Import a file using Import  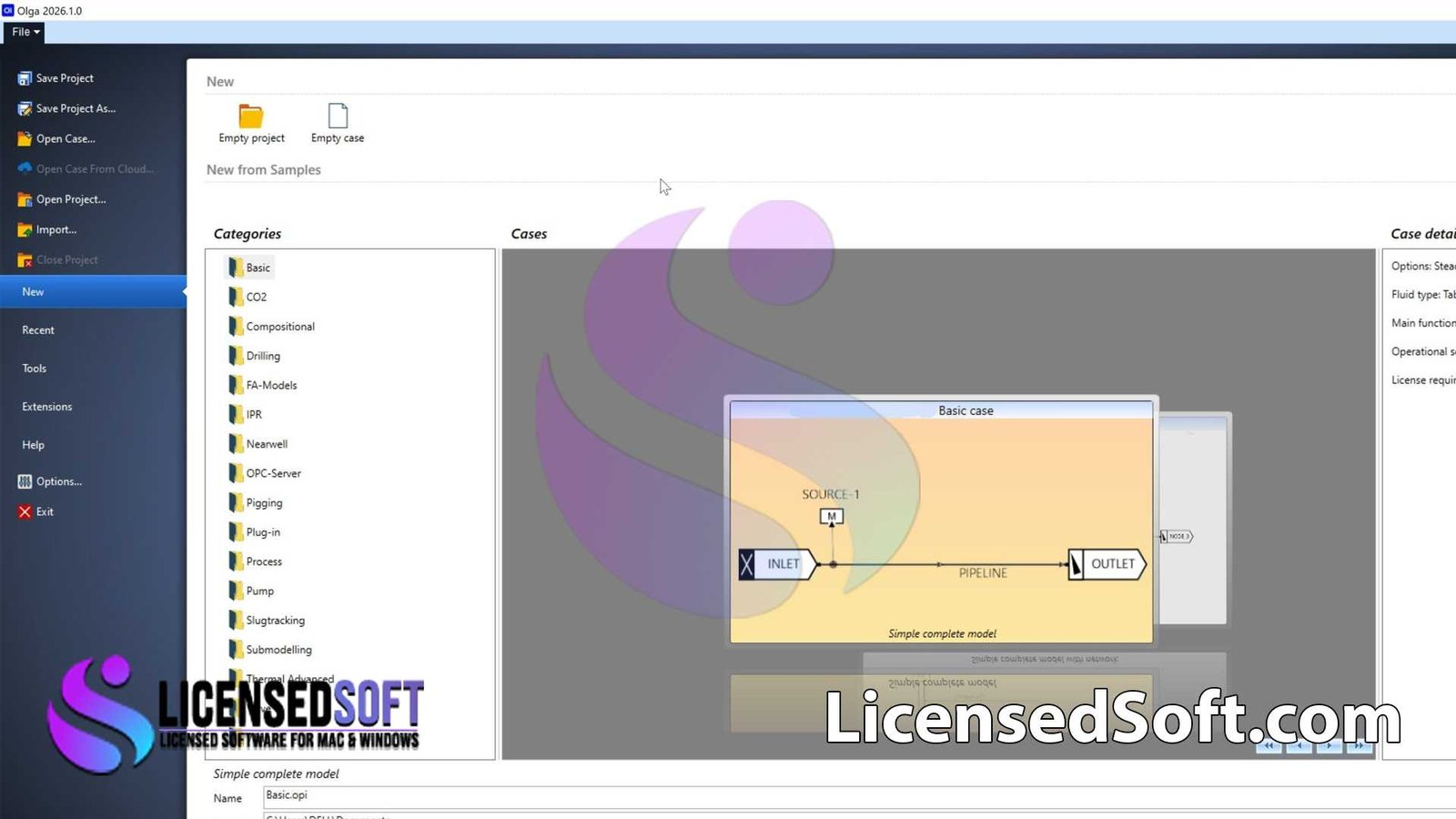(55, 229)
